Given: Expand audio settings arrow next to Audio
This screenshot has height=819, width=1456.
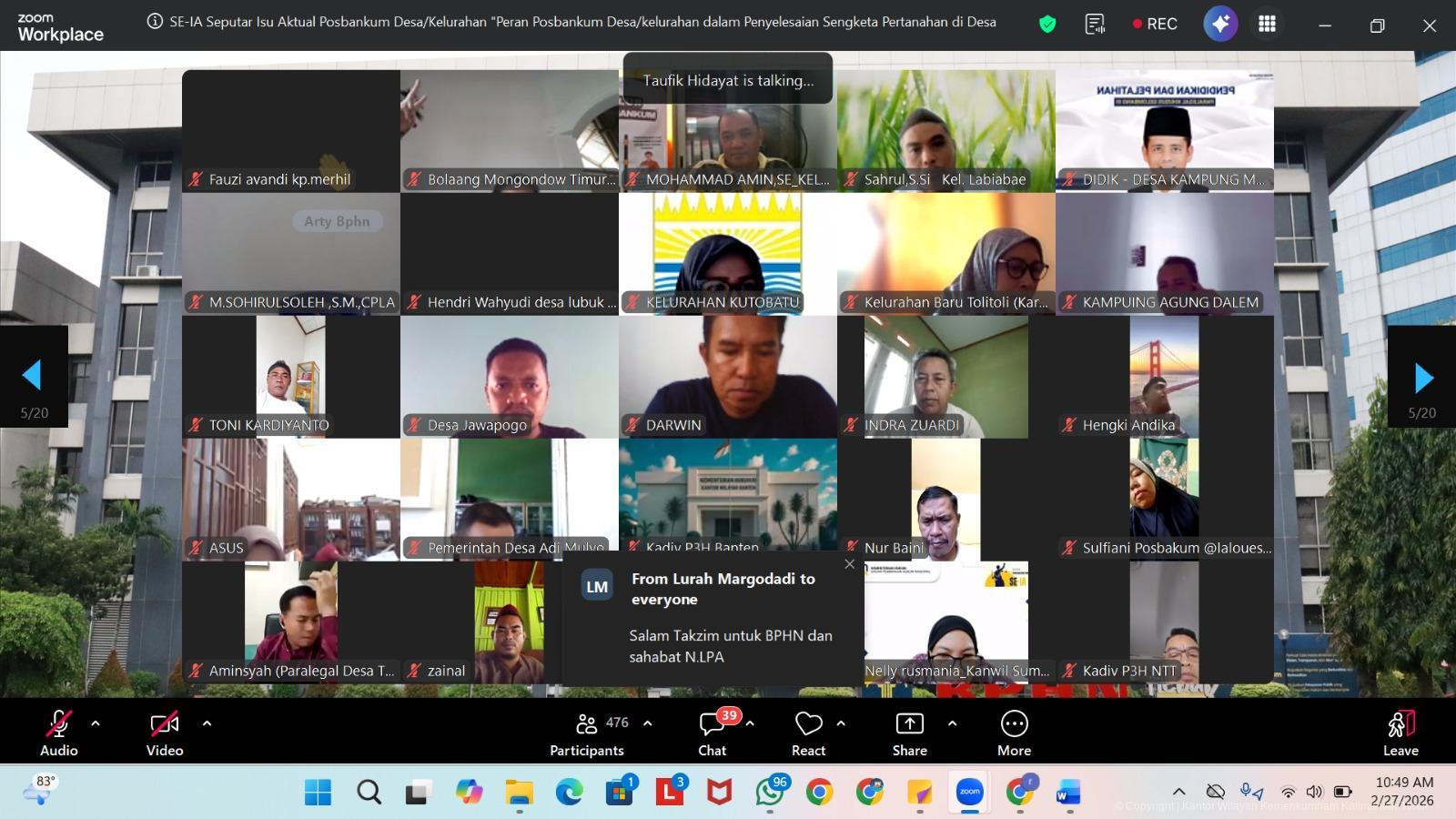Looking at the screenshot, I should pyautogui.click(x=96, y=723).
